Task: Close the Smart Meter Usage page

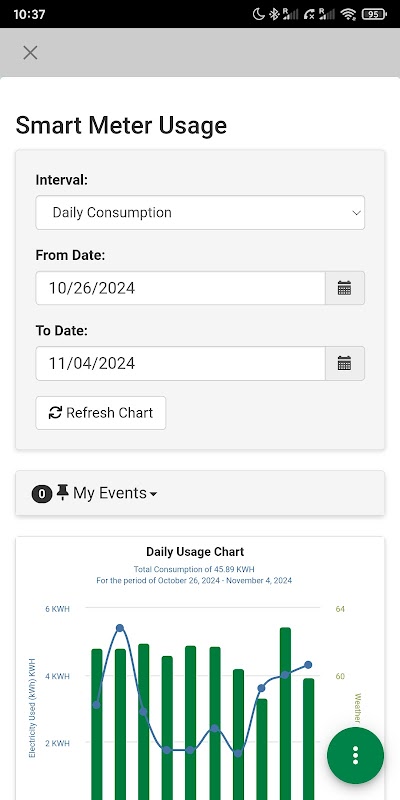Action: click(30, 53)
